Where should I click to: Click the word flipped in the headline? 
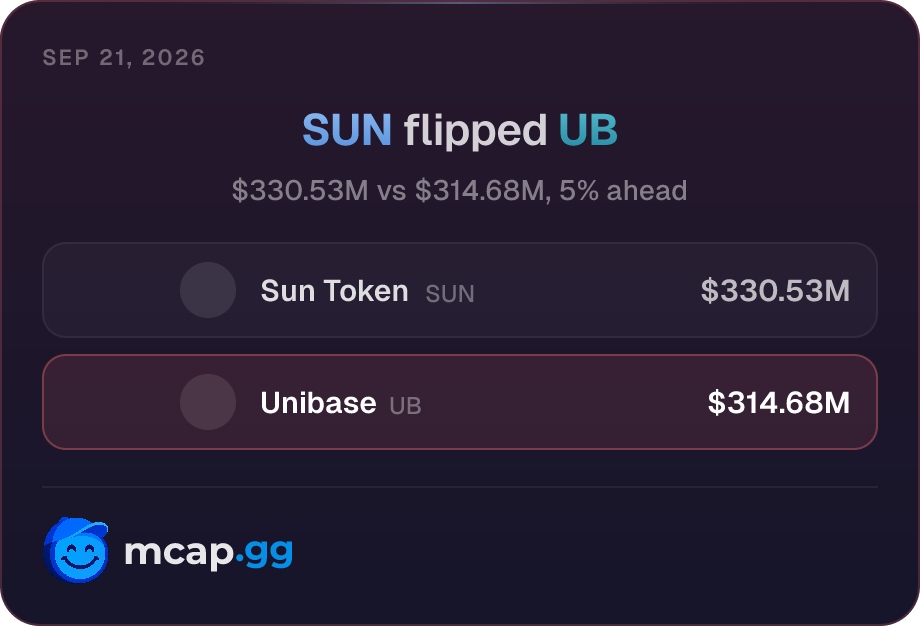[475, 131]
